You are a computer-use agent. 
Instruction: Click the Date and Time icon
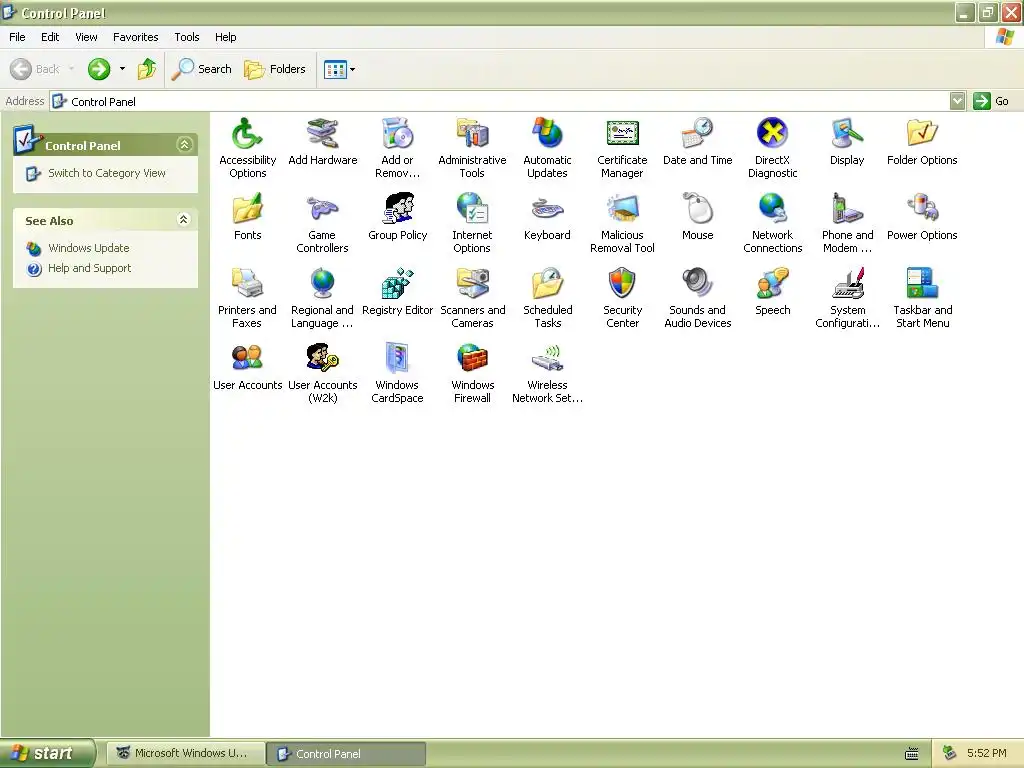697,142
